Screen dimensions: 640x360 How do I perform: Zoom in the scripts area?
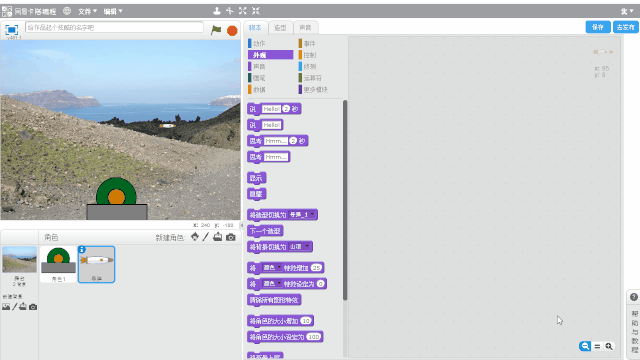pos(609,347)
